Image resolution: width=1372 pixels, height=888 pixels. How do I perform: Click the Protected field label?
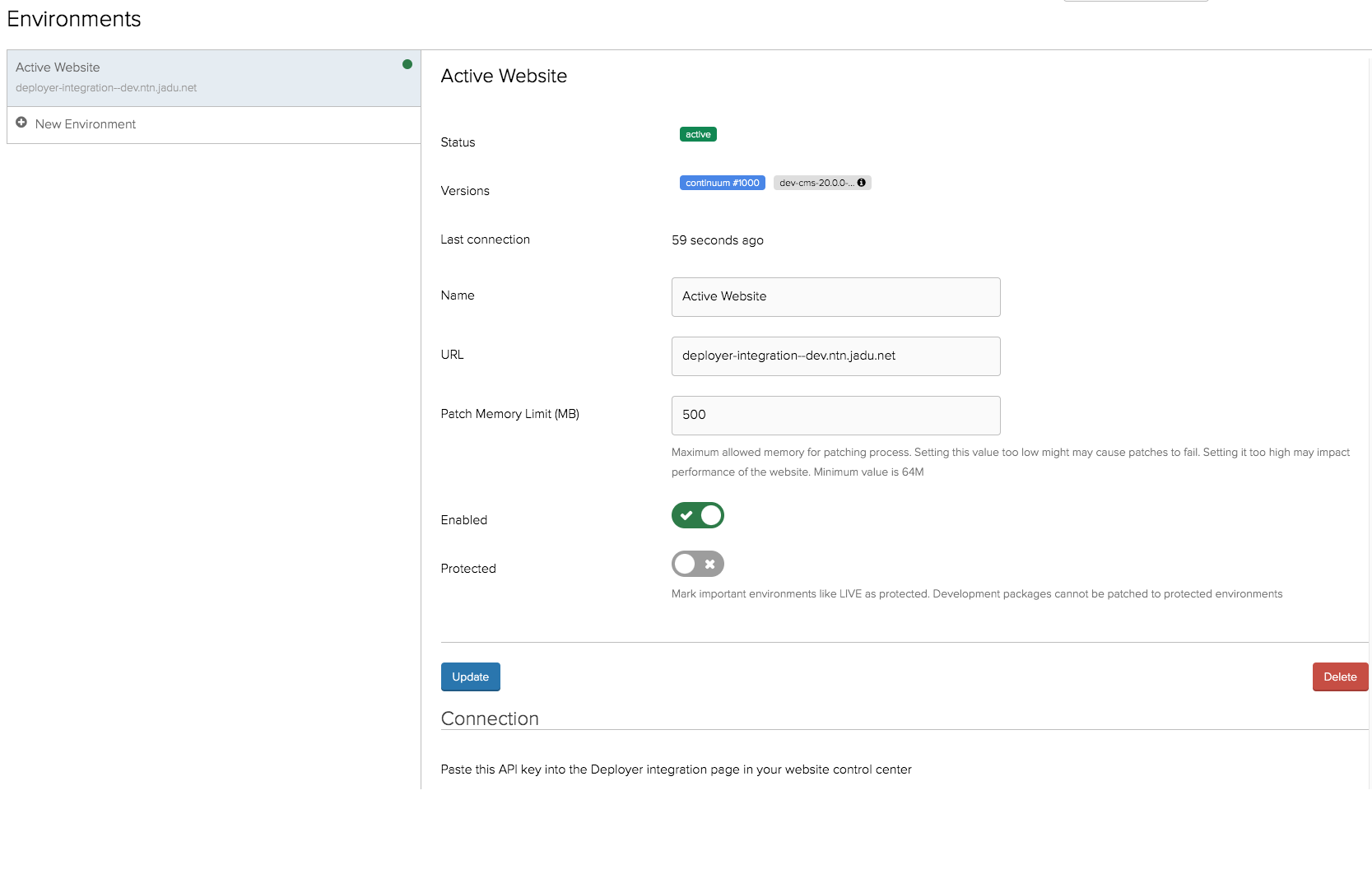[468, 569]
